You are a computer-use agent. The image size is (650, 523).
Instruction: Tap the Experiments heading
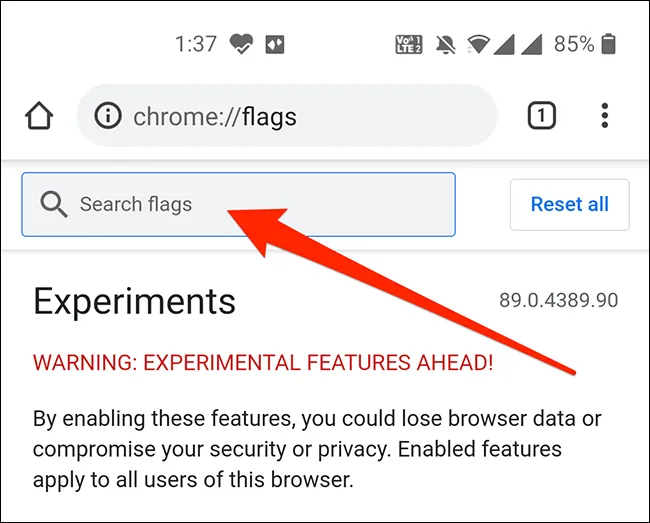click(x=135, y=301)
